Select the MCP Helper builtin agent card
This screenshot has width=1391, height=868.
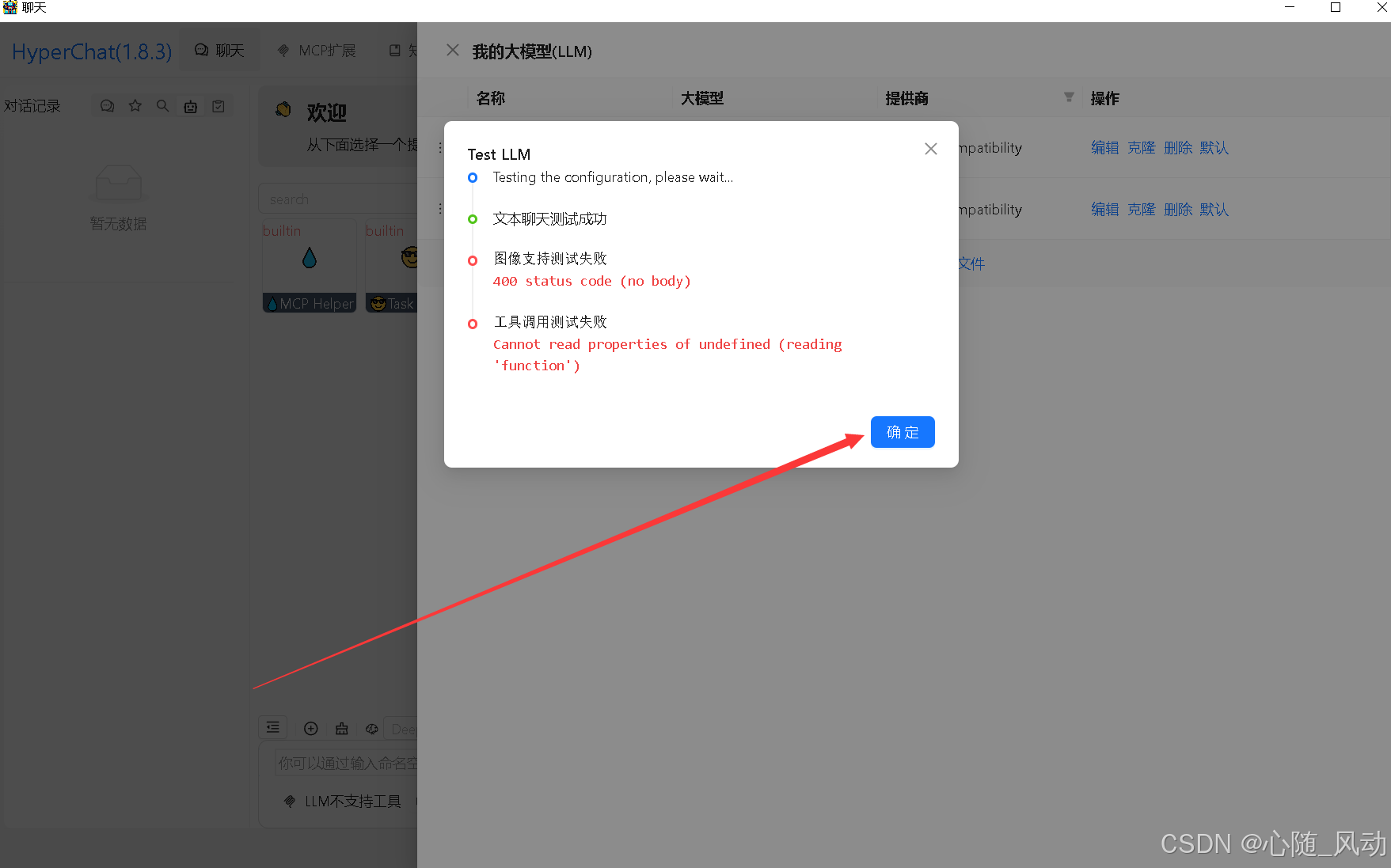click(310, 267)
